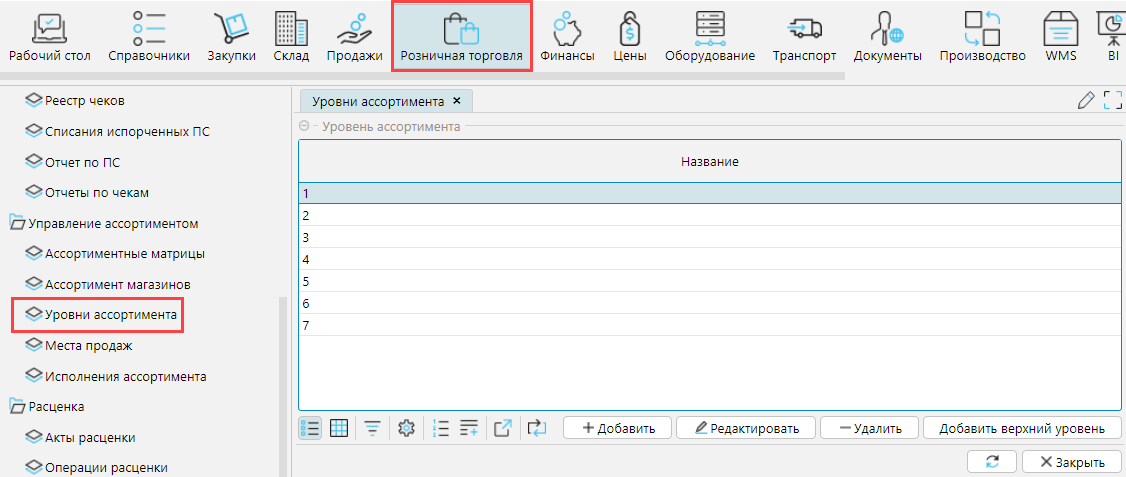Click the Добавить button
This screenshot has width=1126, height=477.
tap(618, 428)
